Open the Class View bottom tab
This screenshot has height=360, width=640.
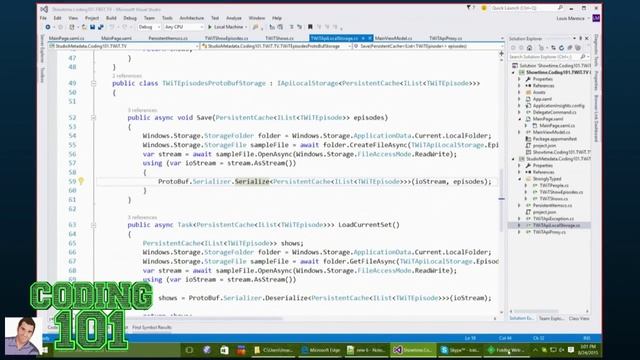579,318
